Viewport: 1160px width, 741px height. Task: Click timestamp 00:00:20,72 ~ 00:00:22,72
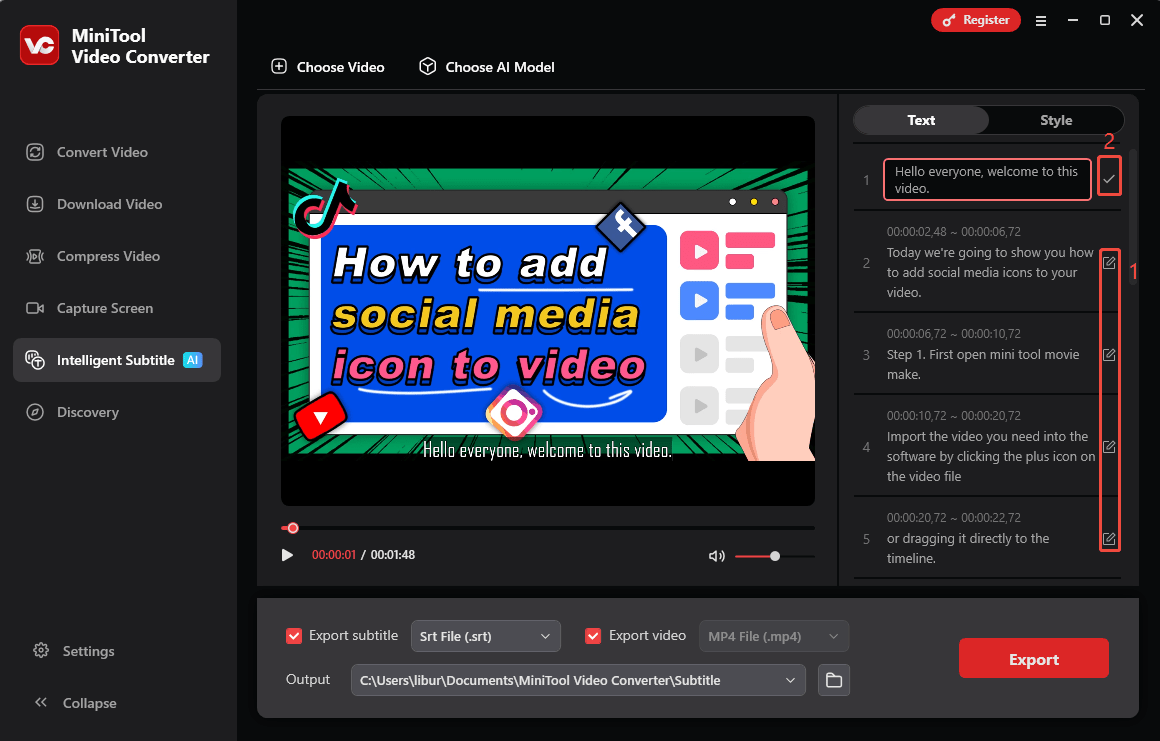coord(954,518)
